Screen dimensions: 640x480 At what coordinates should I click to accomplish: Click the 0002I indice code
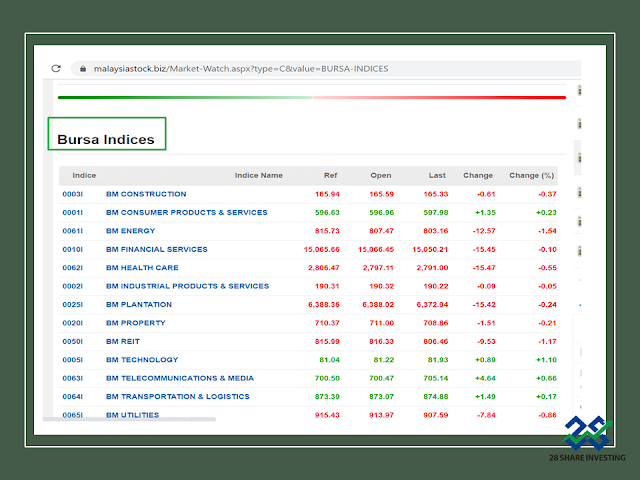(73, 286)
